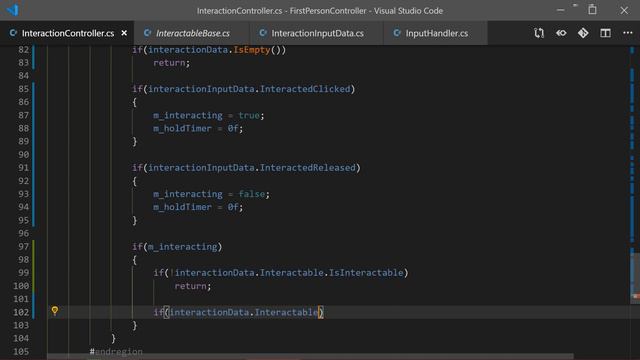
Task: Click the C# file icon on InputHandler.cs tab
Action: click(397, 33)
